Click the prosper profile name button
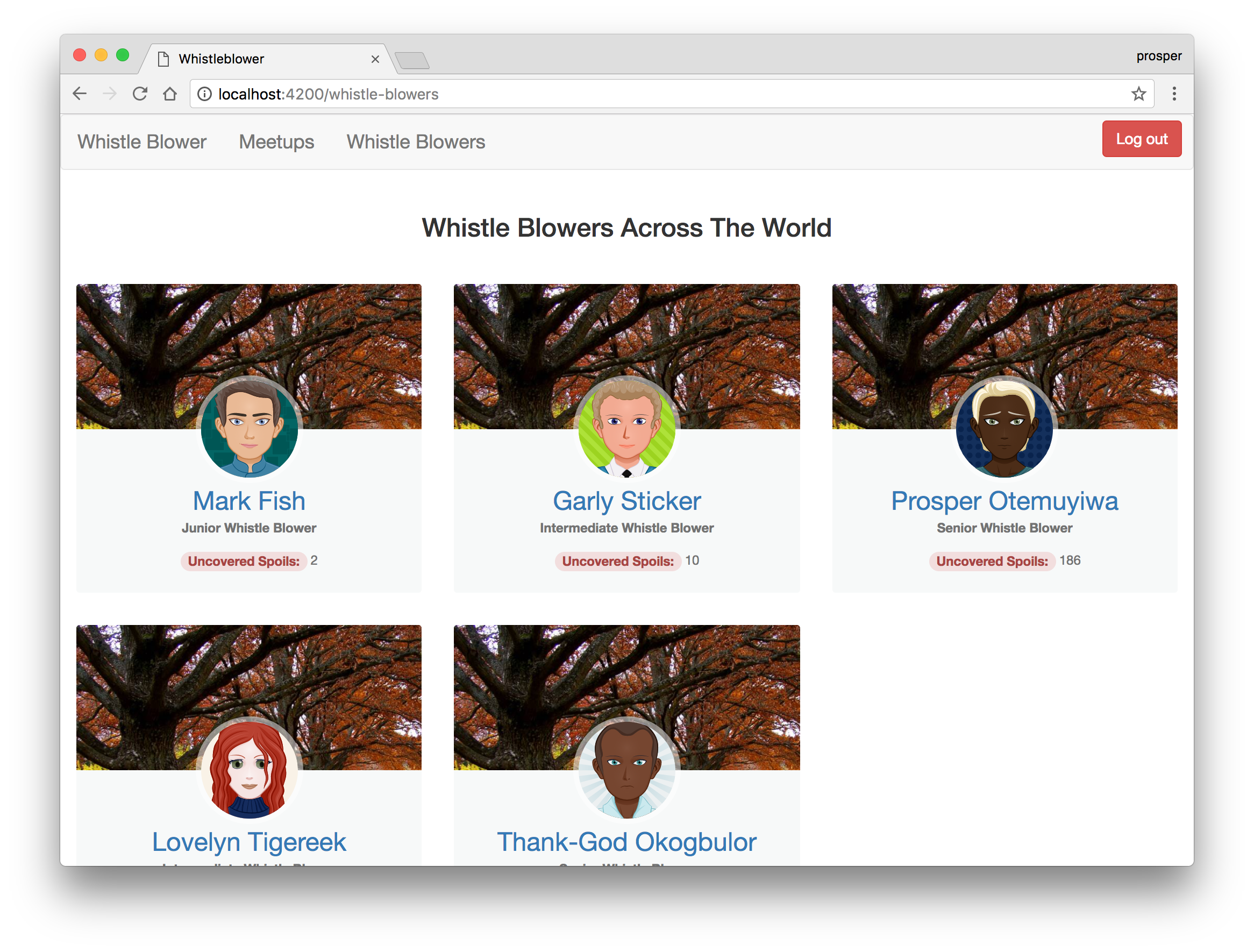 pyautogui.click(x=1158, y=56)
